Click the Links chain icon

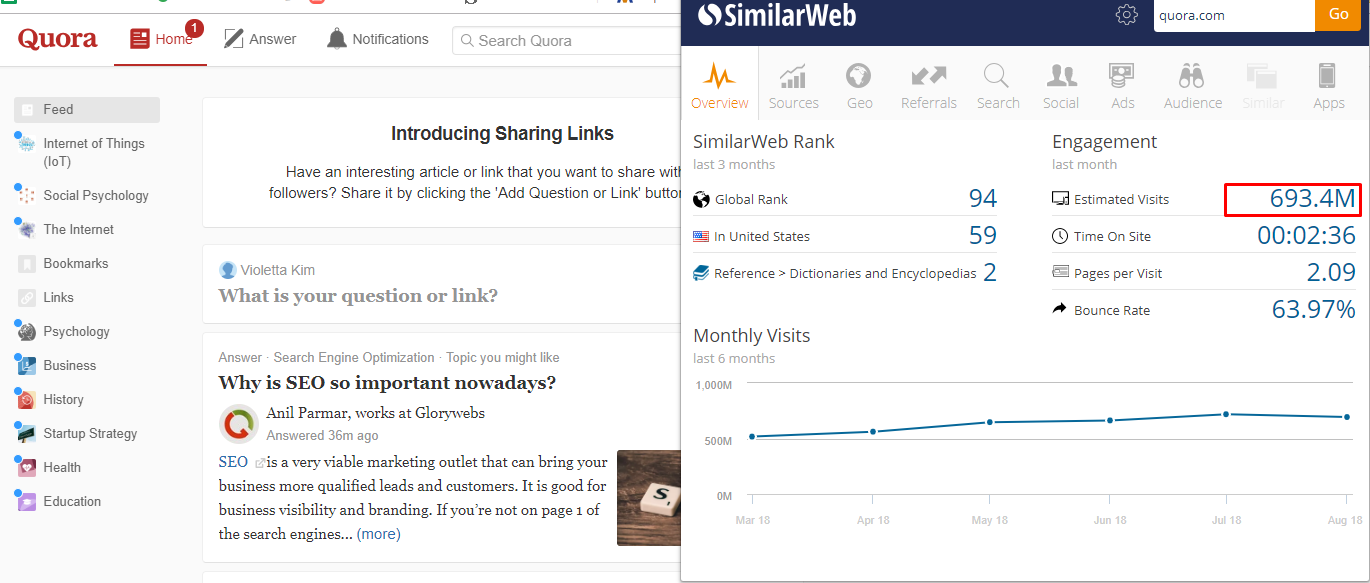tap(27, 298)
